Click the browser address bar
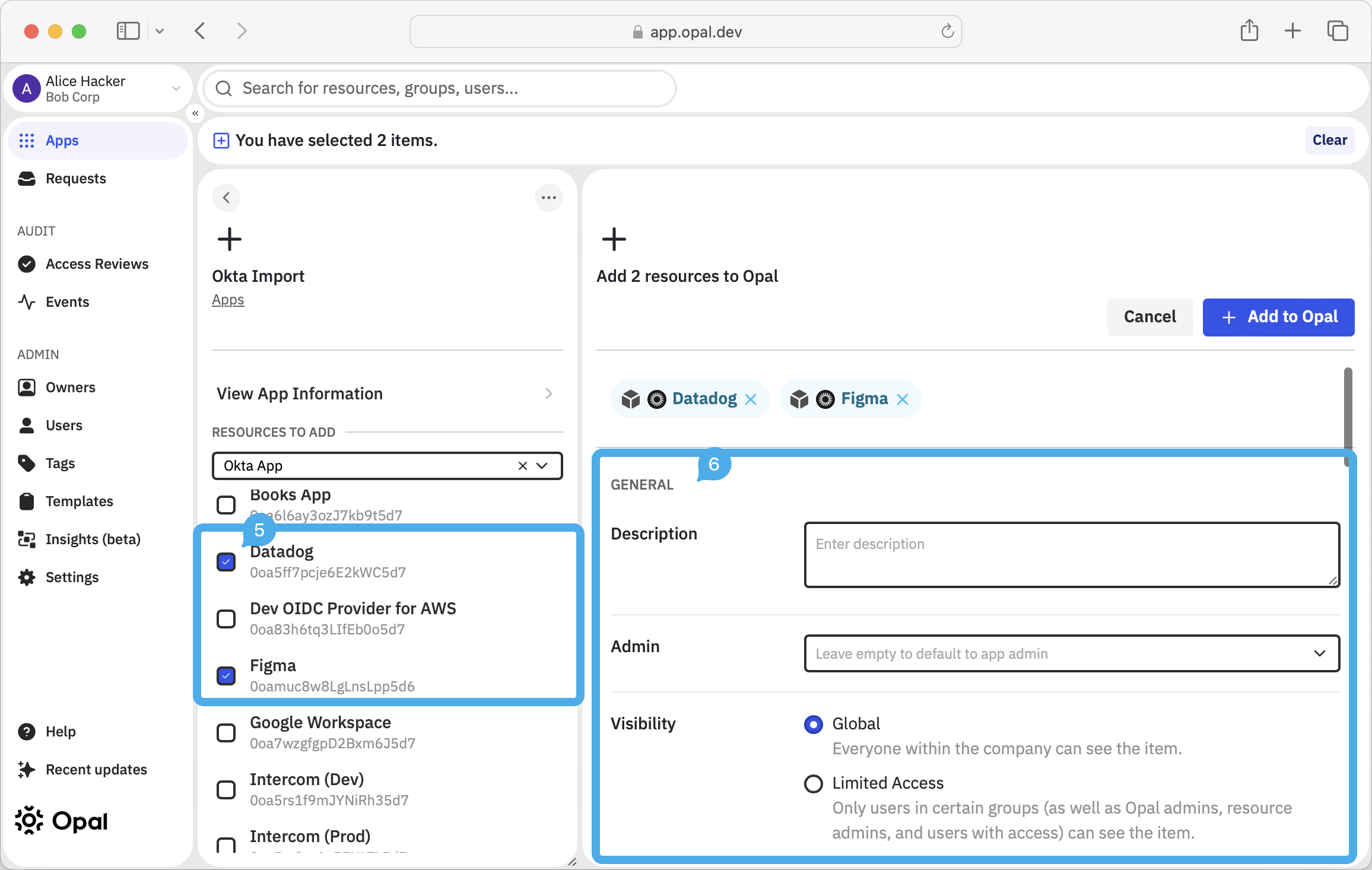 (685, 31)
